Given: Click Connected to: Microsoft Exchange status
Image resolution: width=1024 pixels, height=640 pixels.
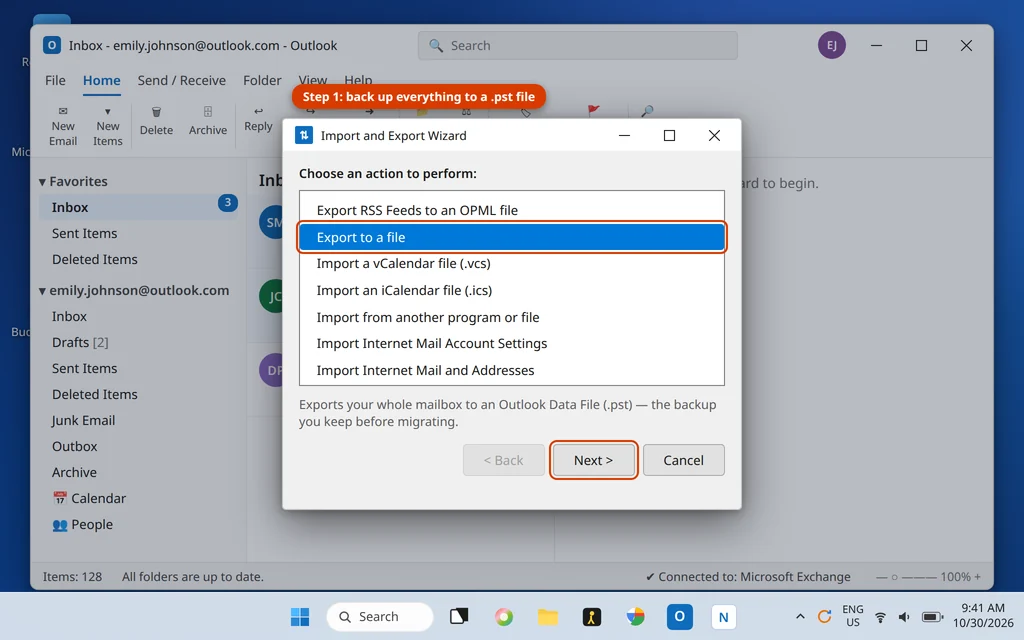Looking at the screenshot, I should [748, 577].
